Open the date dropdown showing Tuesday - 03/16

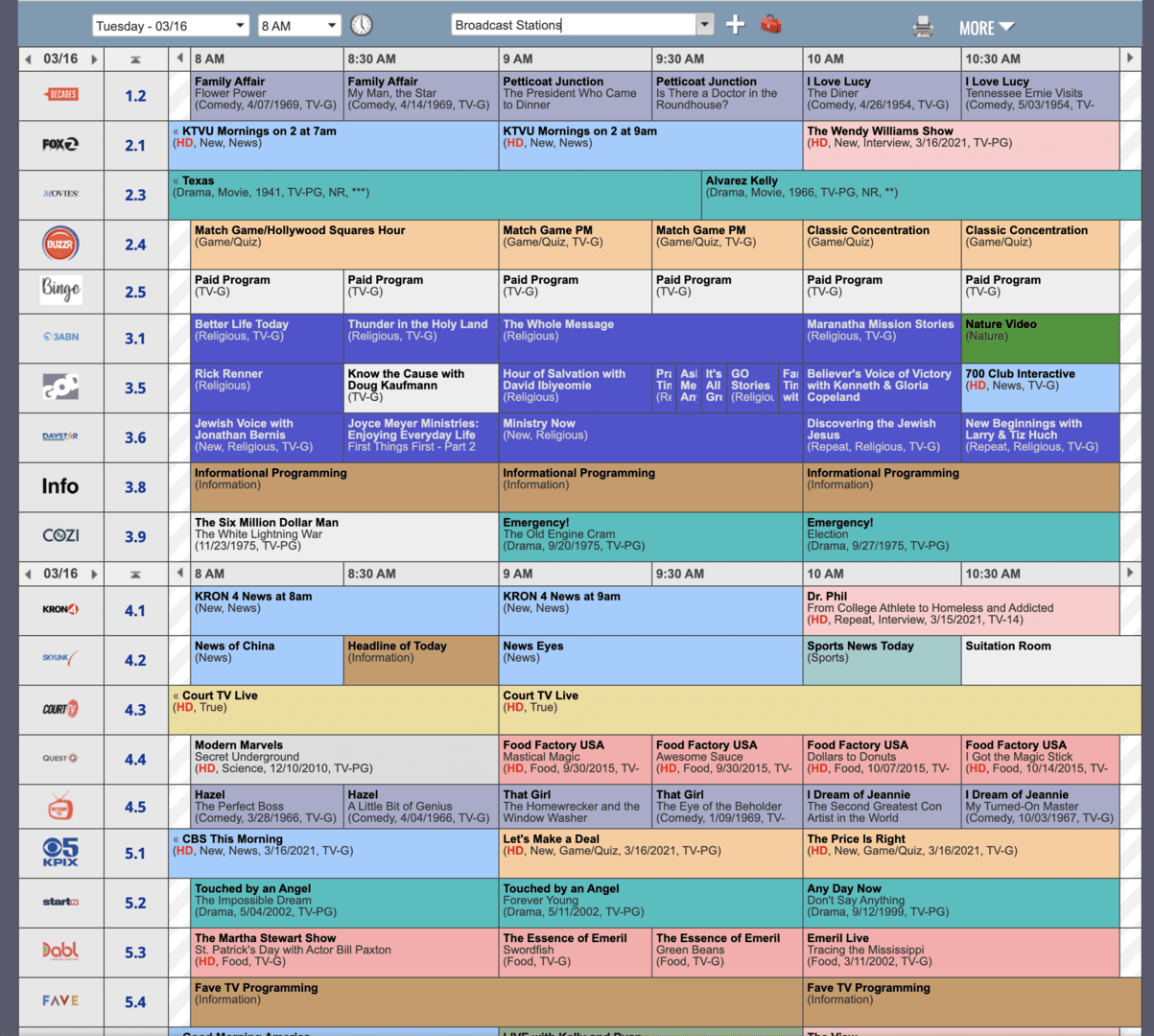(171, 26)
